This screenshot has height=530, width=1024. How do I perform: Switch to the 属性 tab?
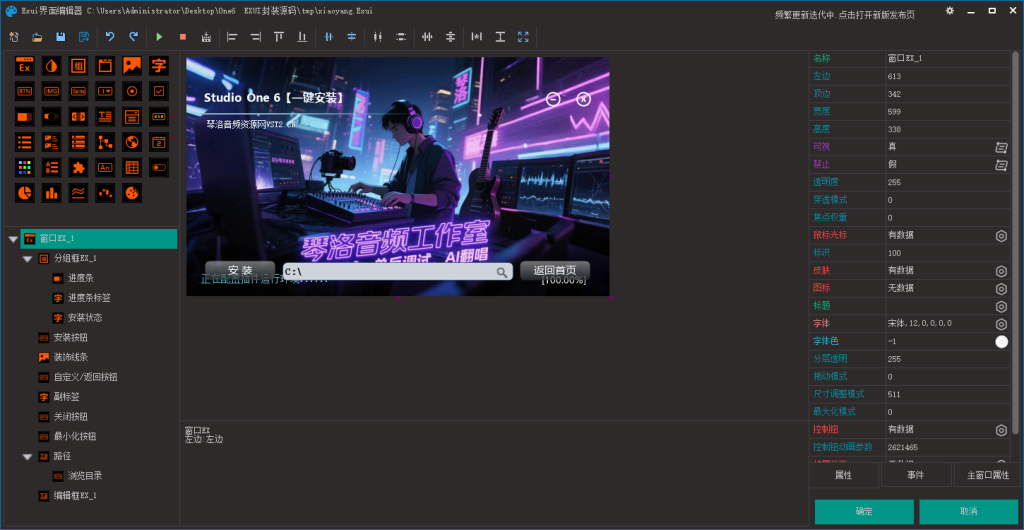coord(843,475)
